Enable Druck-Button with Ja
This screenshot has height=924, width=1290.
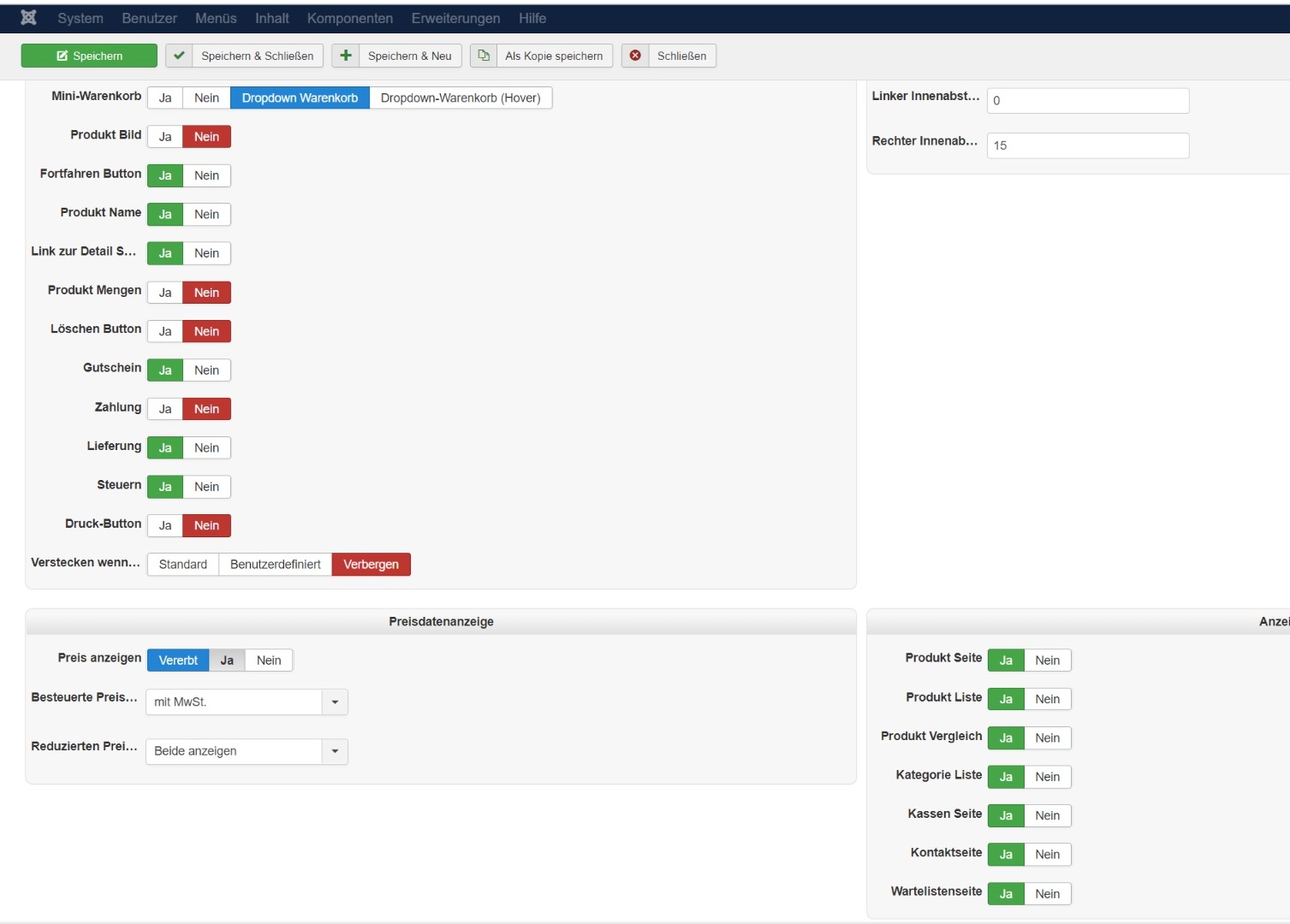pos(165,525)
